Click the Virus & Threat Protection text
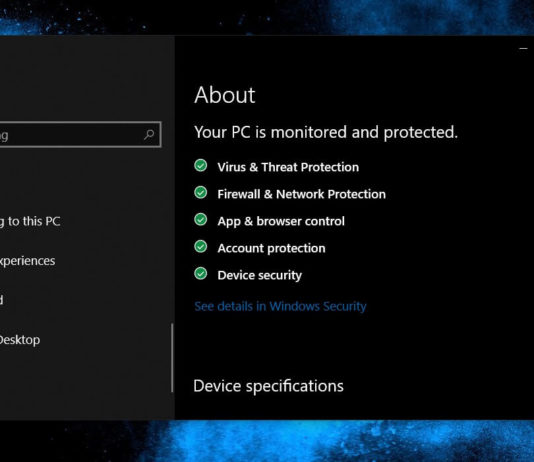The width and height of the screenshot is (534, 462). pos(288,167)
